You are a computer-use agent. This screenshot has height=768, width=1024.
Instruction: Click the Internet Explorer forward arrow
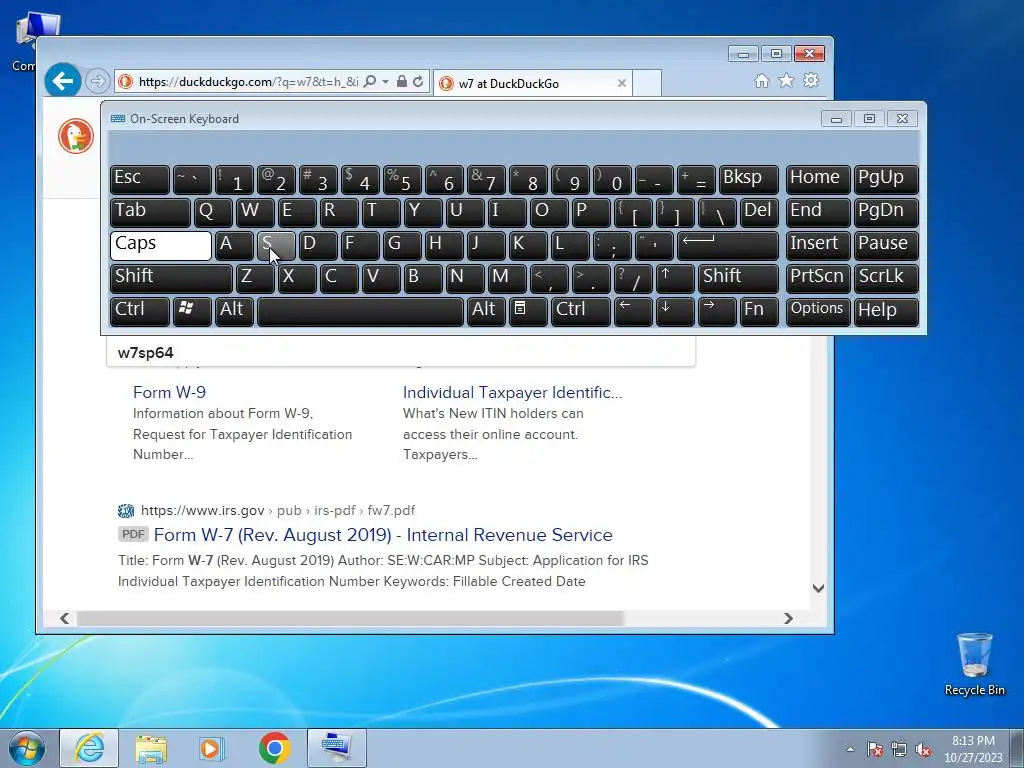tap(97, 81)
